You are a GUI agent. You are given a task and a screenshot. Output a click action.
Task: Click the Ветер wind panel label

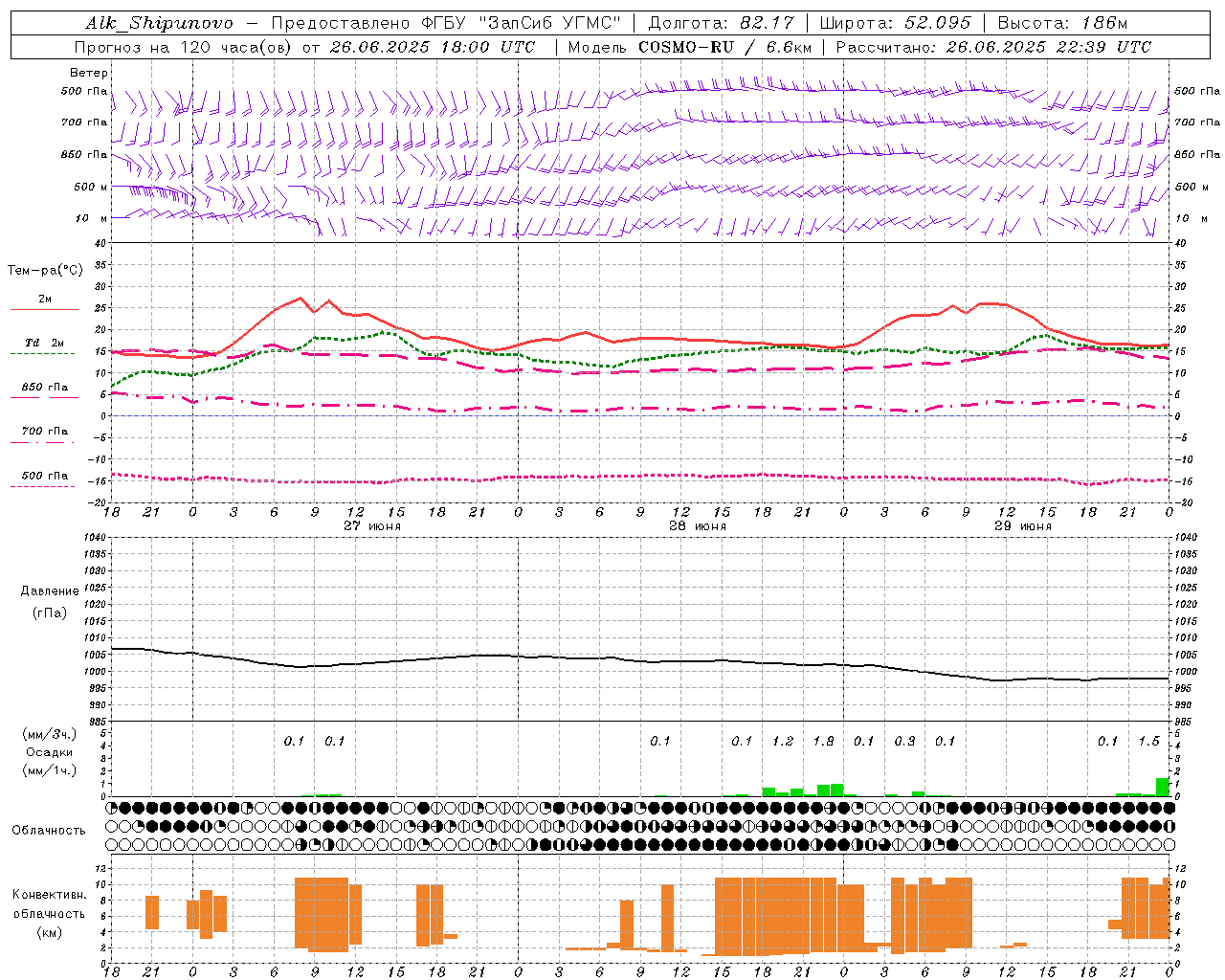[x=89, y=73]
